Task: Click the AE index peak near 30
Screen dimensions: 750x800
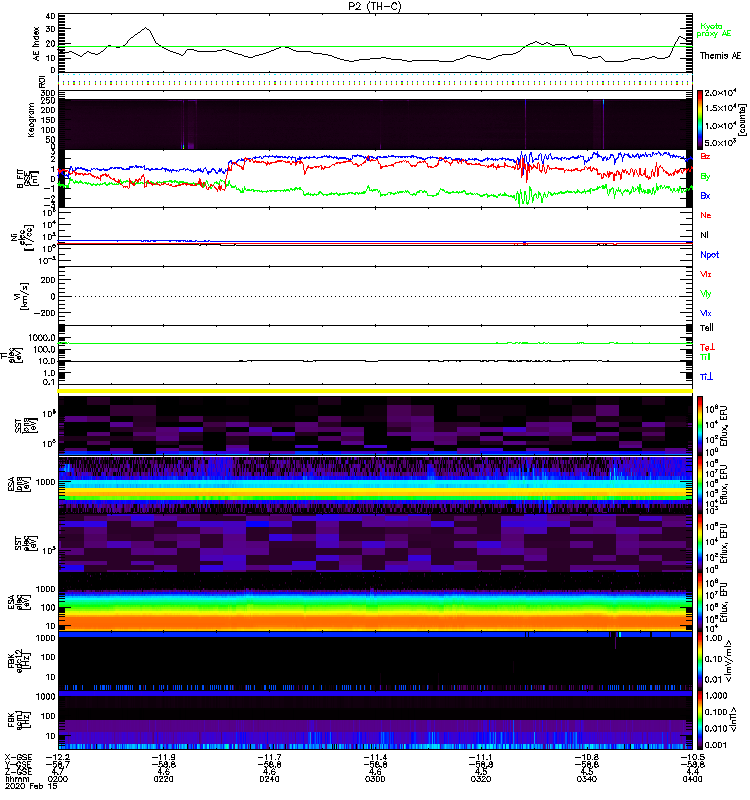Action: click(146, 28)
